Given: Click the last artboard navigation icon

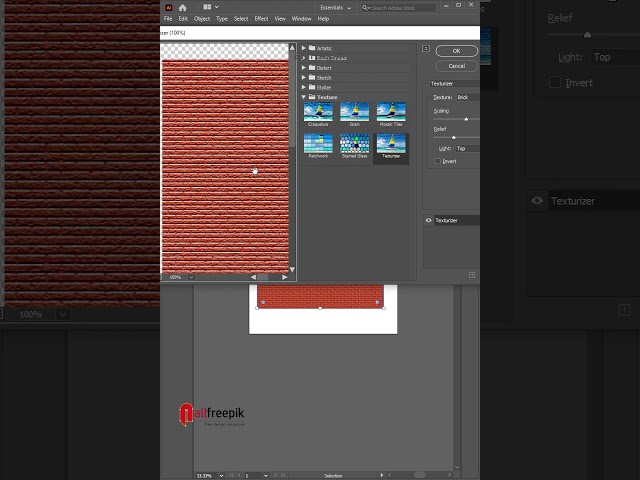Looking at the screenshot, I should click(283, 476).
